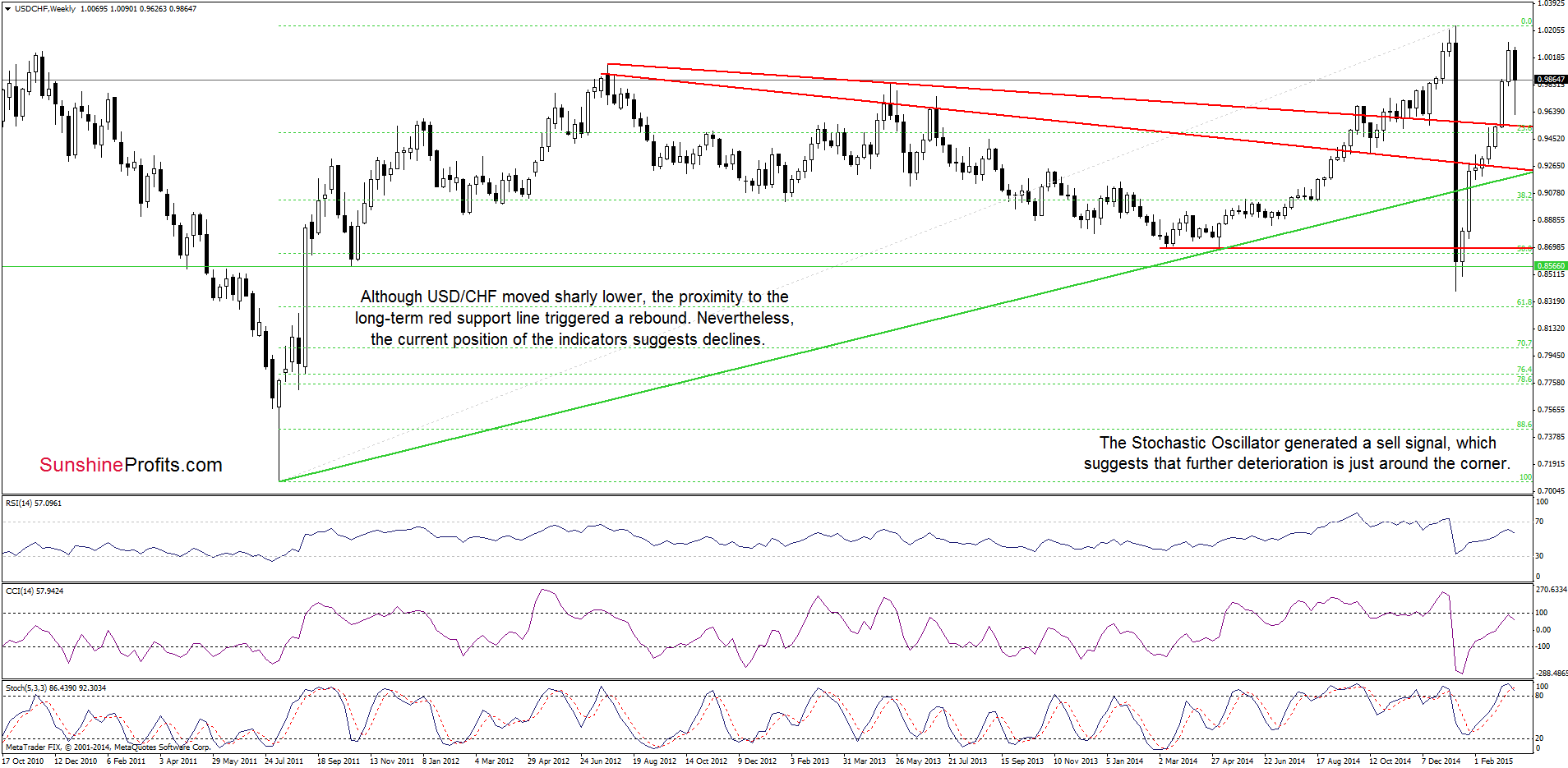Screen dimensions: 1568x768
Task: Click the 1.00185 price axis label
Action: [x=1552, y=57]
